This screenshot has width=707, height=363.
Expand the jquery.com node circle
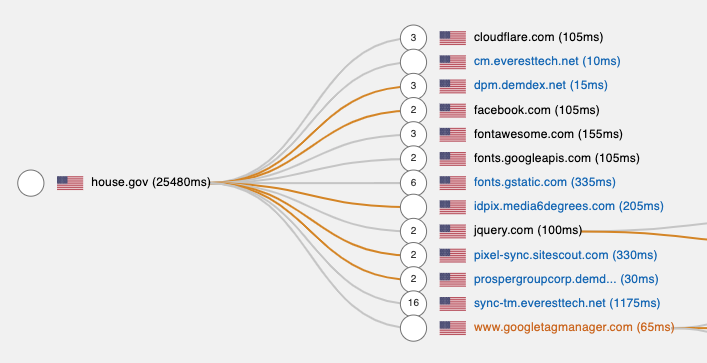[x=413, y=231]
